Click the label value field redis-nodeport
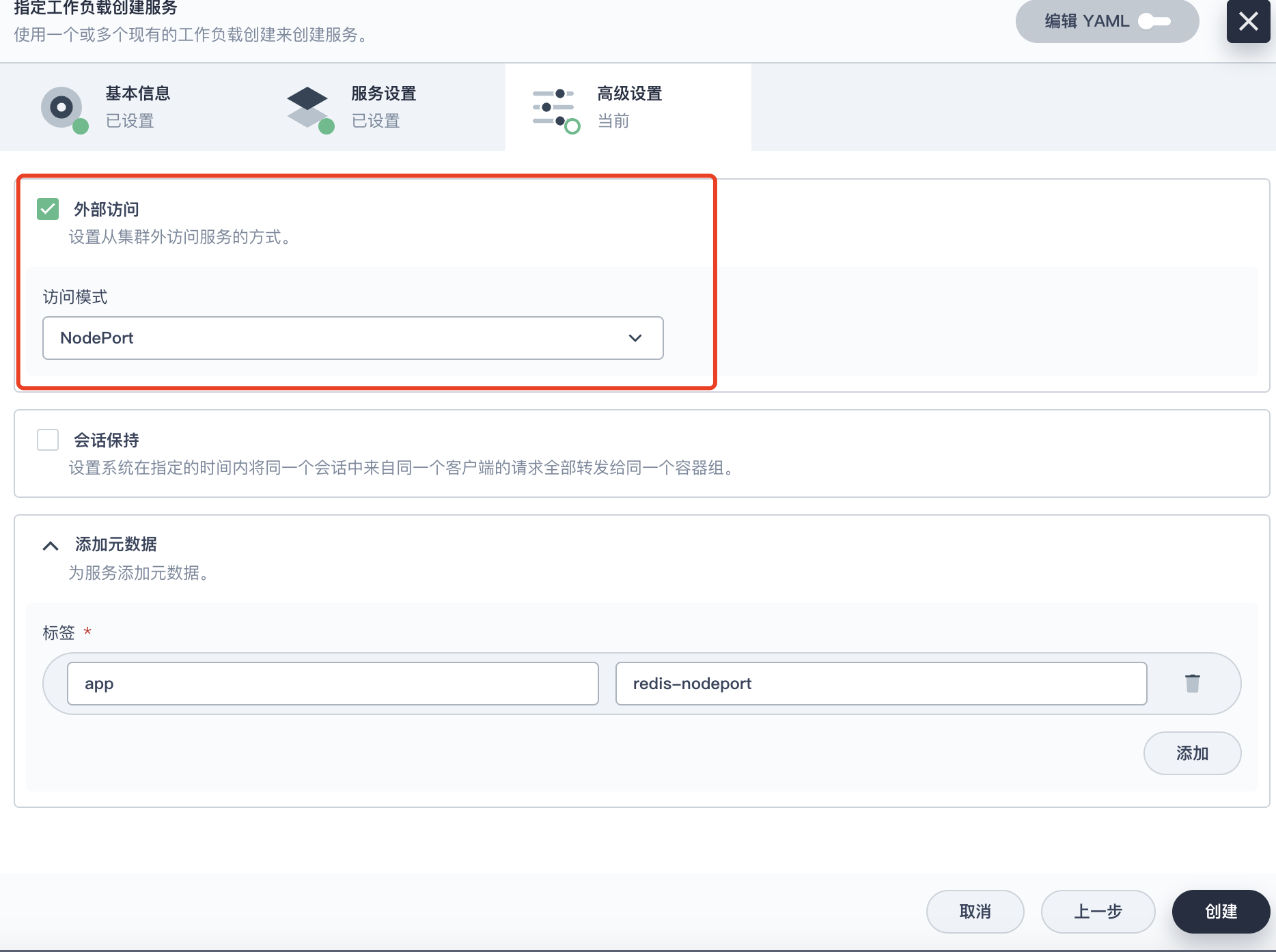1276x952 pixels. (x=881, y=684)
